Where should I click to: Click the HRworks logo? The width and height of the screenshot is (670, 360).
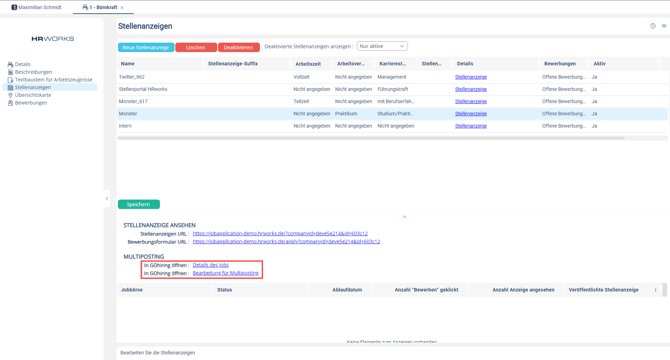(x=53, y=39)
